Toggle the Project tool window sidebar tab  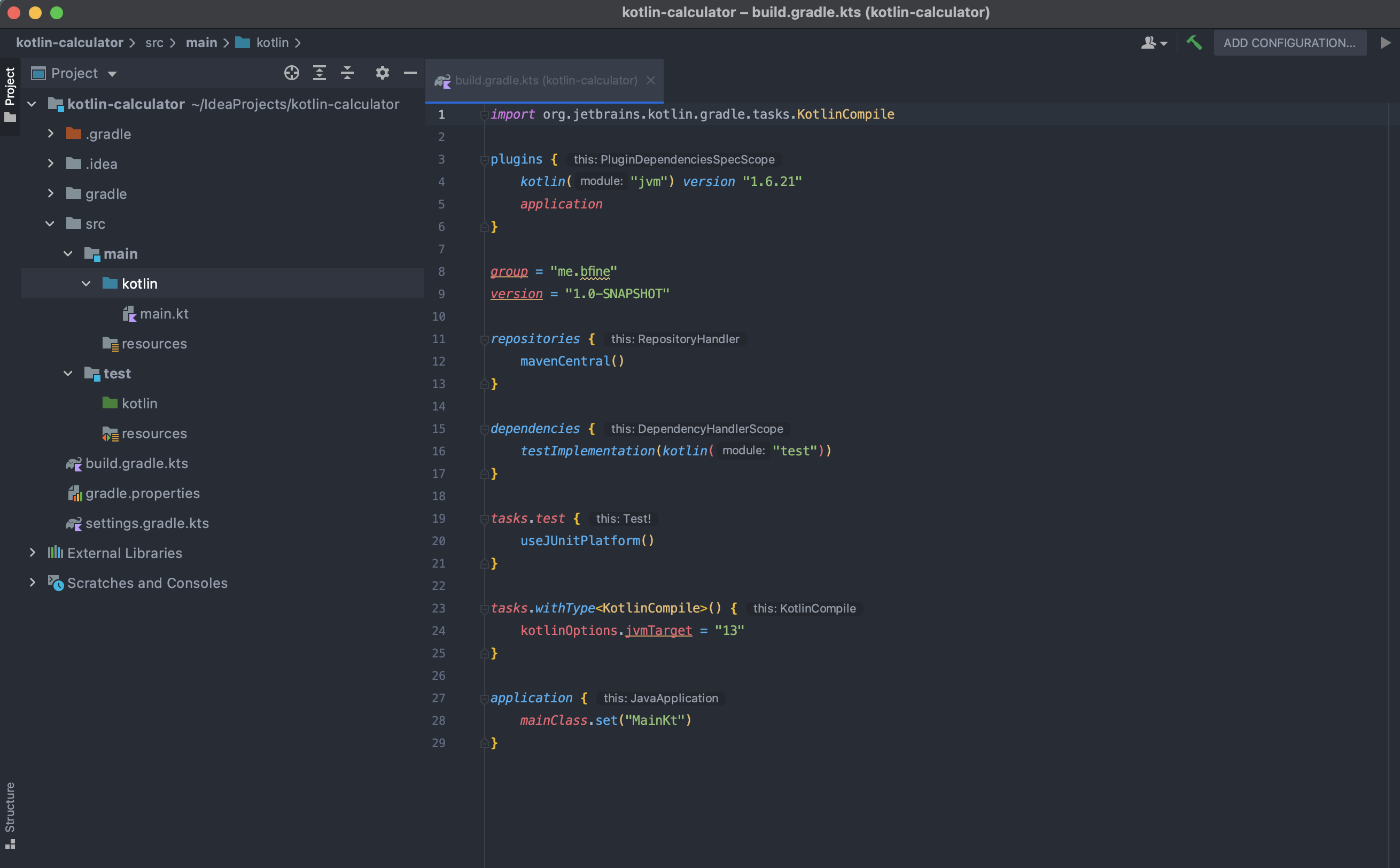(x=10, y=93)
